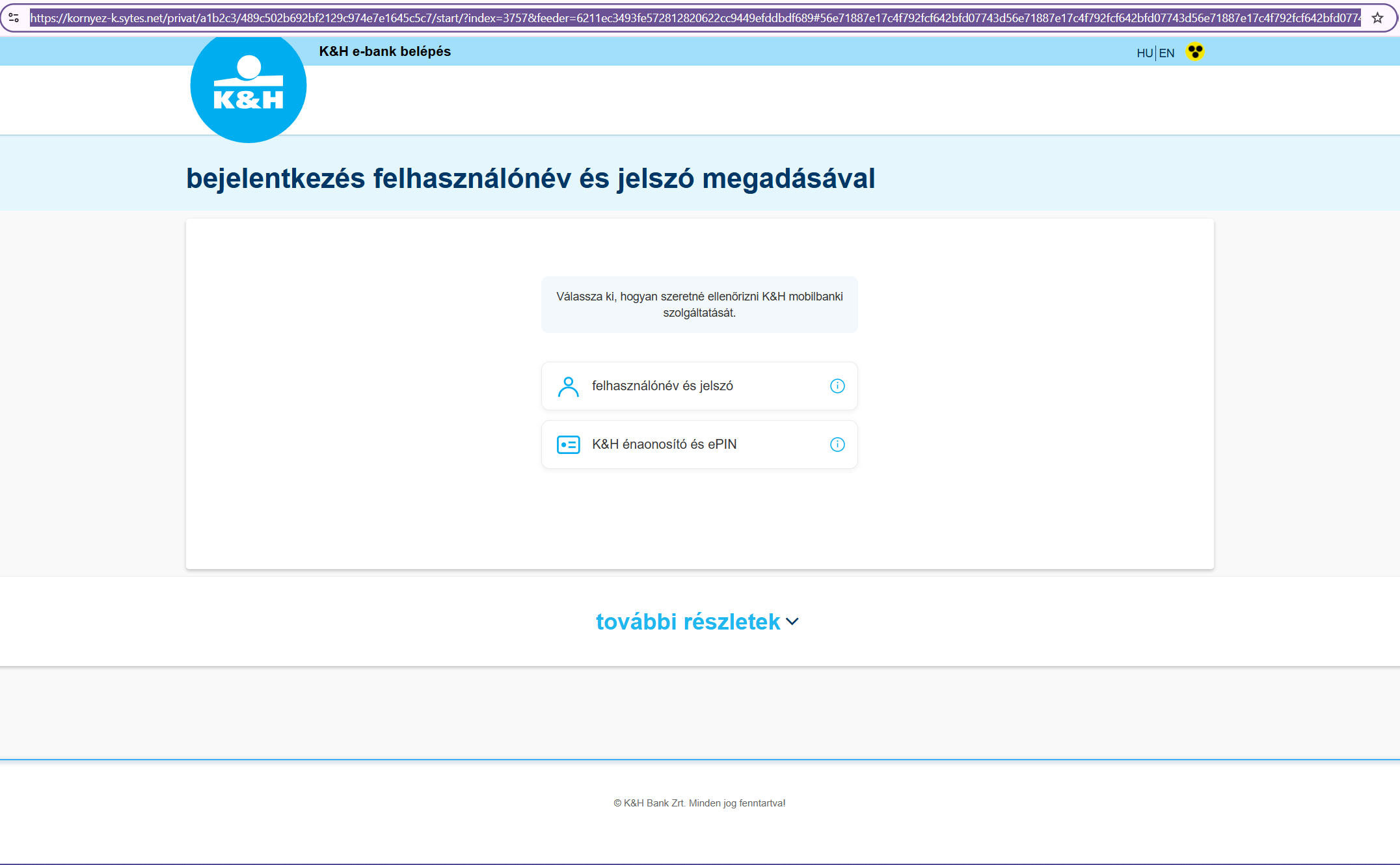
Task: Open the yellow accessibility mode icon
Action: 1194,51
